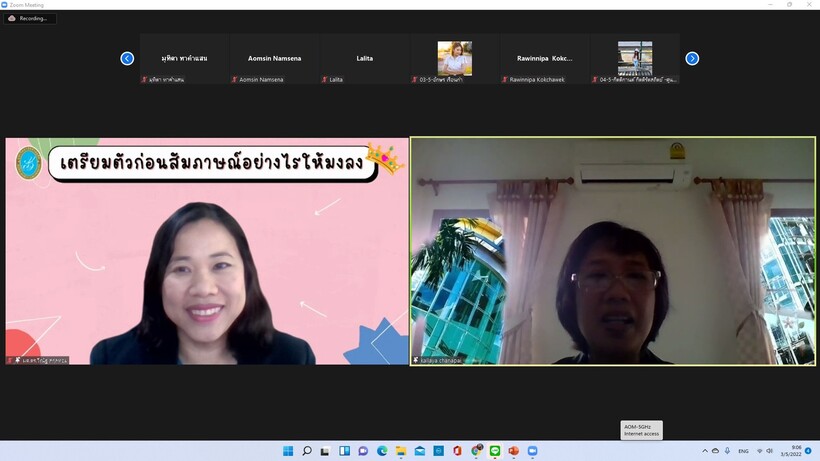The width and height of the screenshot is (820, 461).
Task: Click muted mic icon on Rawinnipa Kokchawek tile
Action: (505, 79)
